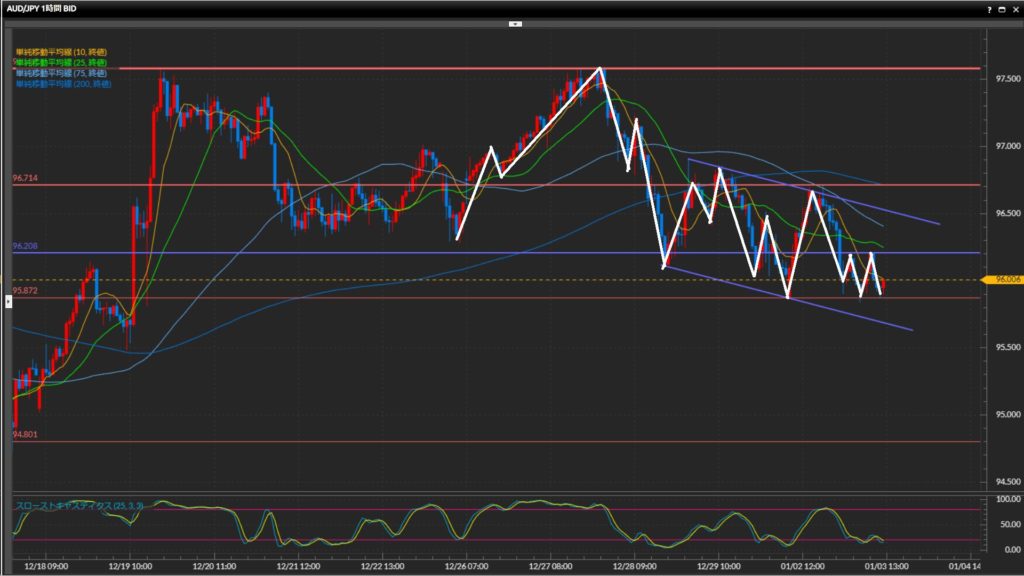Click the slow stochastics indicator label
The height and width of the screenshot is (576, 1024).
(x=79, y=506)
